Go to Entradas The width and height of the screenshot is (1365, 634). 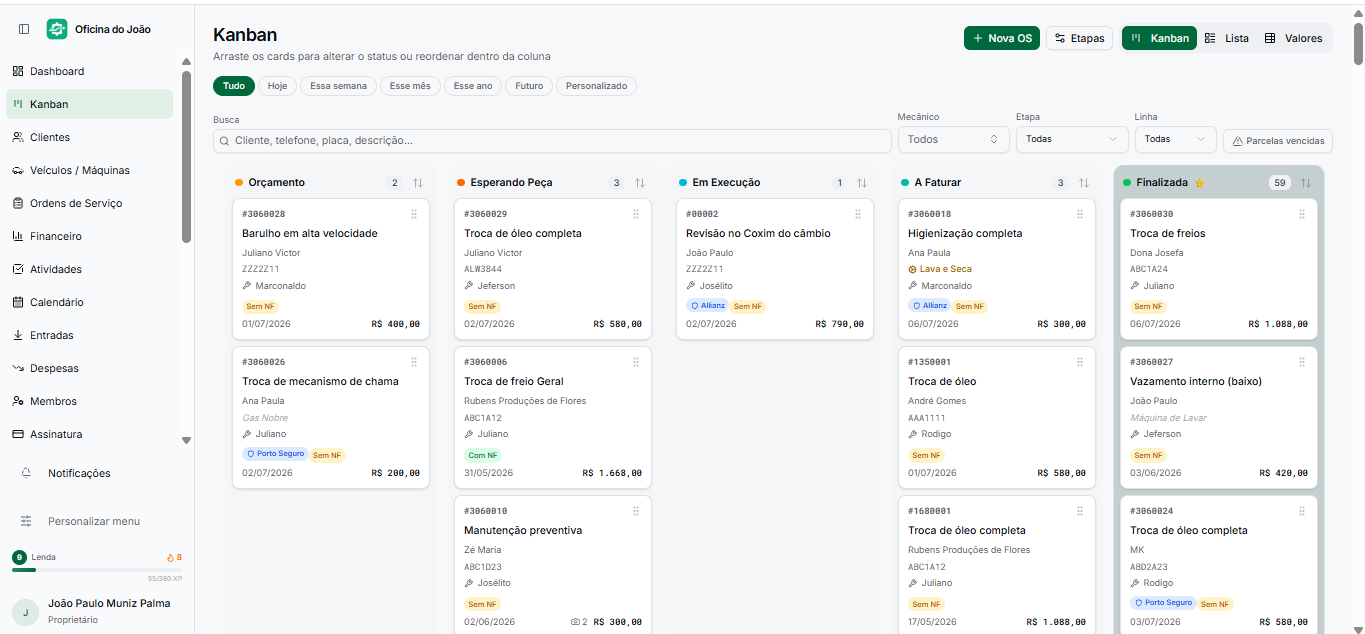coord(89,335)
